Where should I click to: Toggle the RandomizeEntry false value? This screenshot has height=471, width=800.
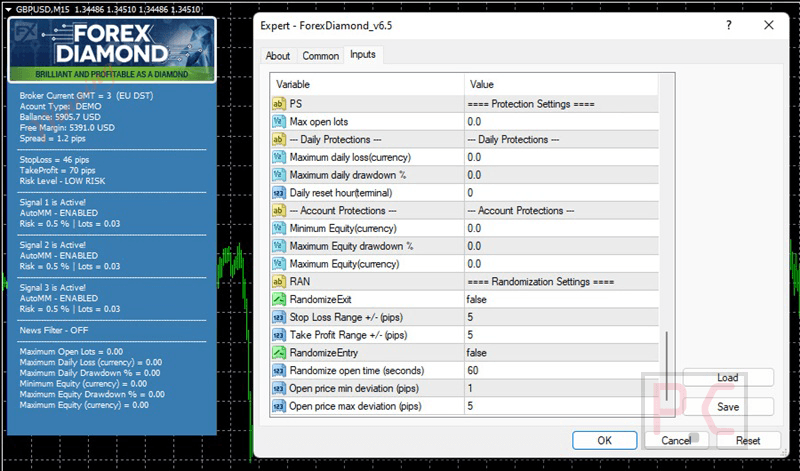click(561, 353)
